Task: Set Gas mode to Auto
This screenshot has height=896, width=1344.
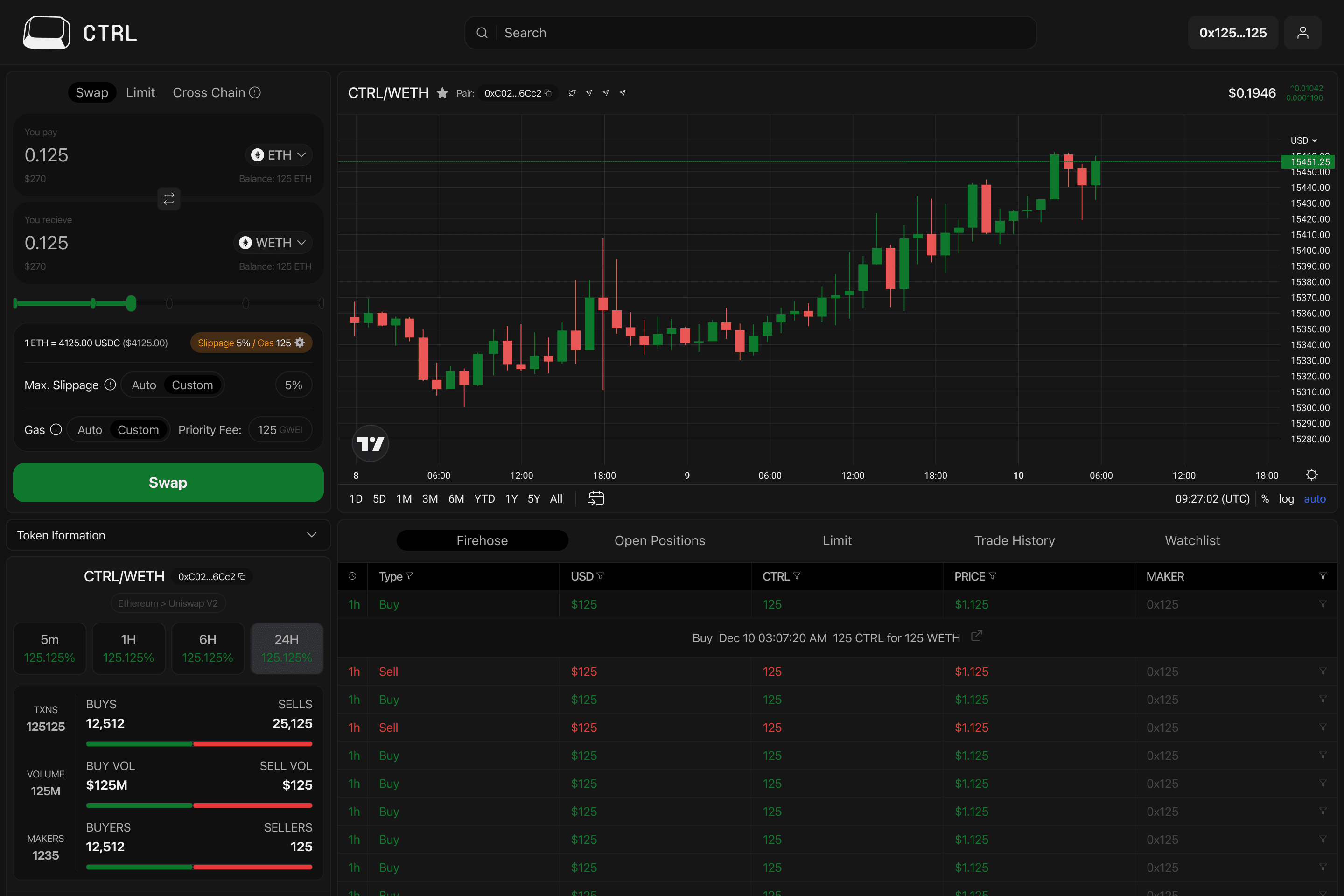Action: [90, 430]
